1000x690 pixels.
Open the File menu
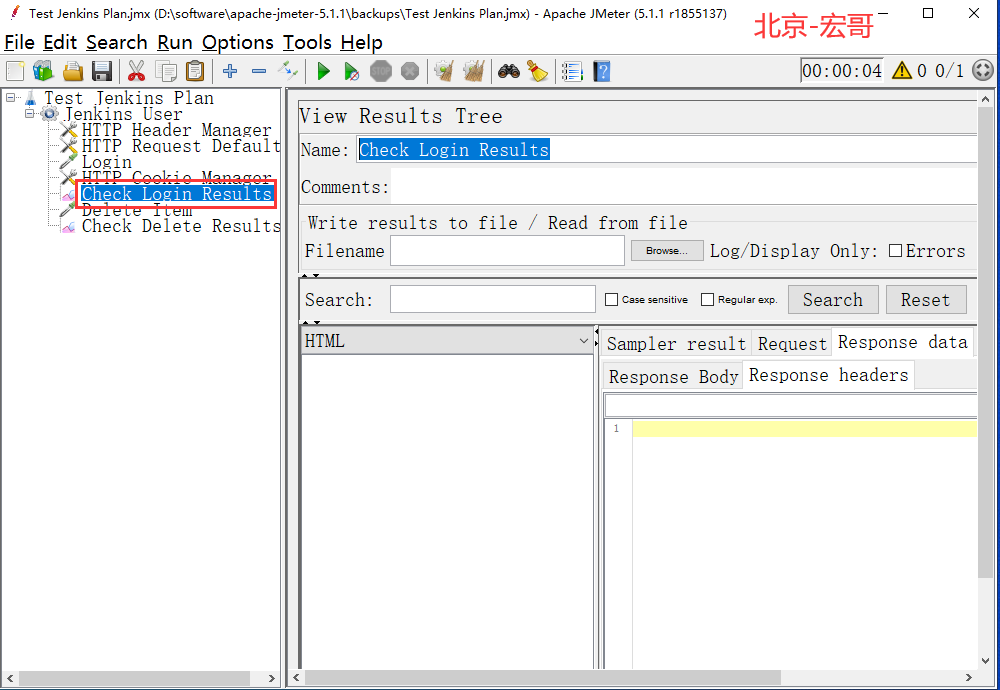coord(19,43)
